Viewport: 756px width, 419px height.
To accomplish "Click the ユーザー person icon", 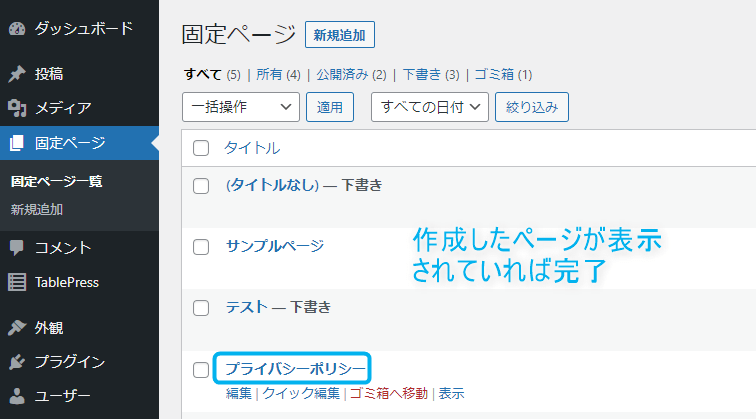I will point(17,396).
